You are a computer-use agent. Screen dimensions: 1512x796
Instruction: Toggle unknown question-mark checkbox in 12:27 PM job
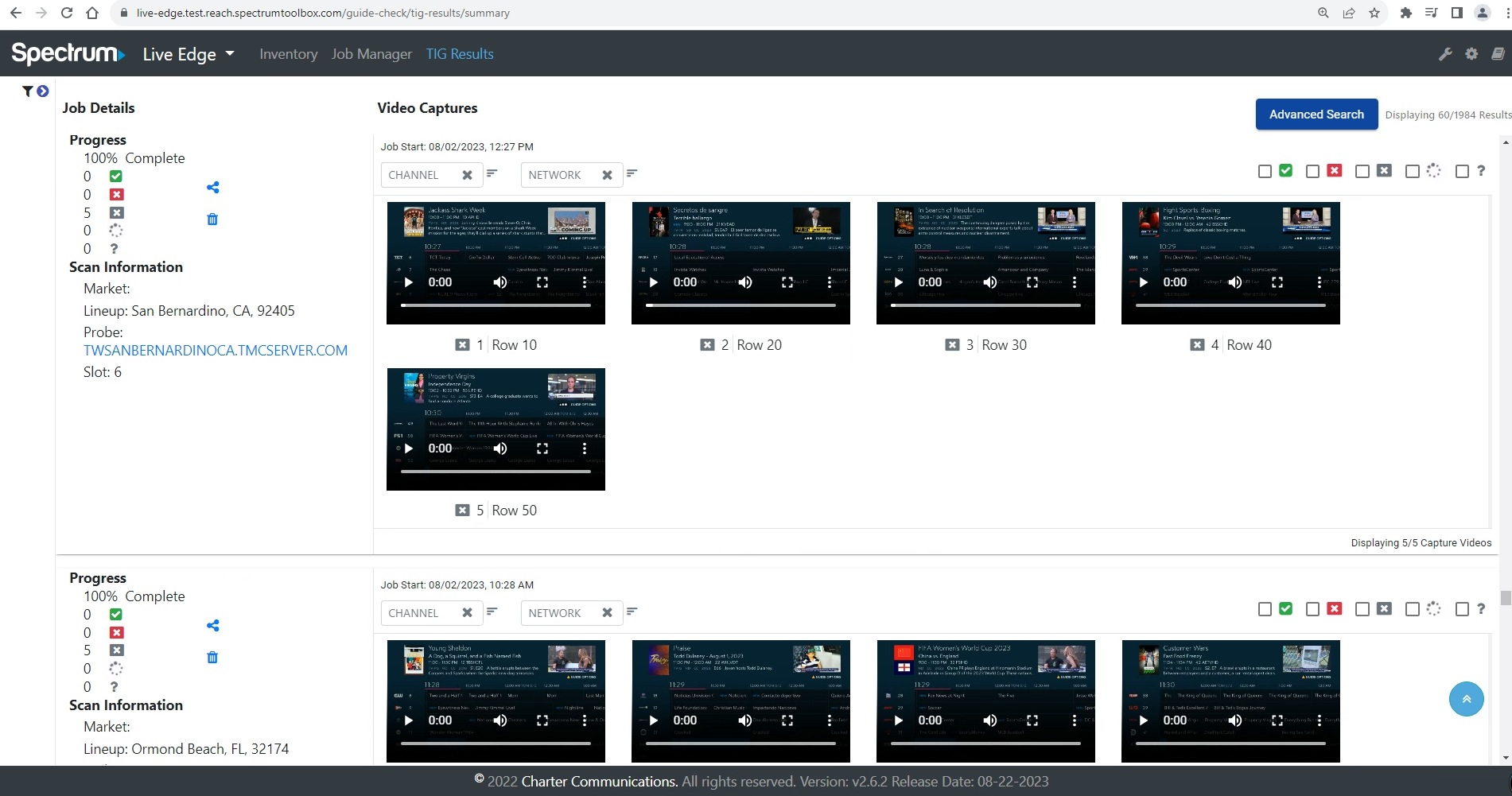coord(1462,171)
